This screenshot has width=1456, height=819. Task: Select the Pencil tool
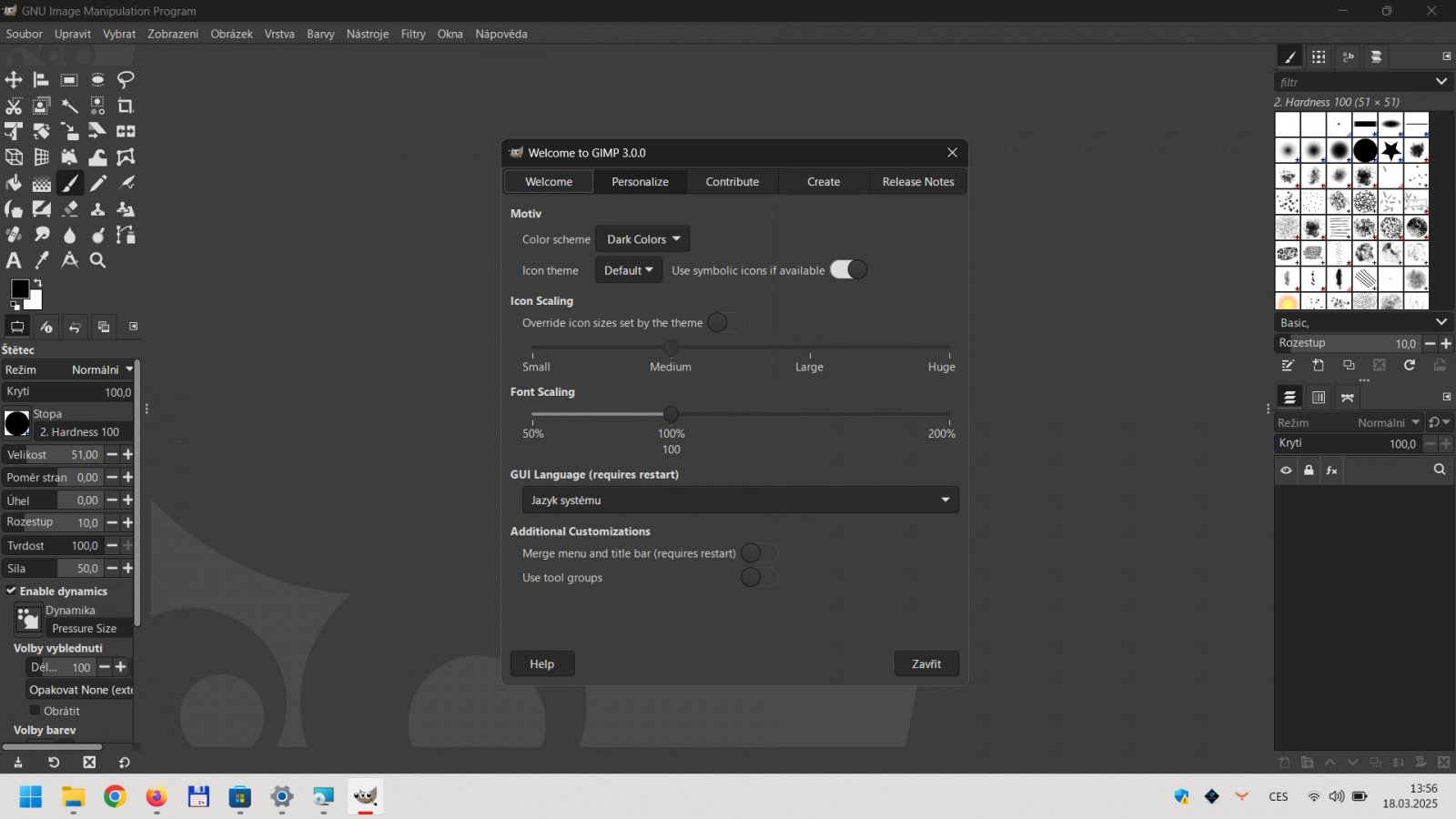coord(97,183)
